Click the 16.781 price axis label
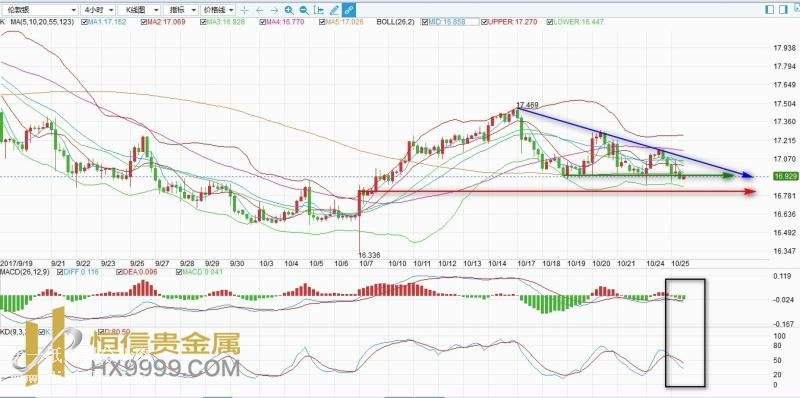Screen dimensions: 800x398 coord(785,196)
